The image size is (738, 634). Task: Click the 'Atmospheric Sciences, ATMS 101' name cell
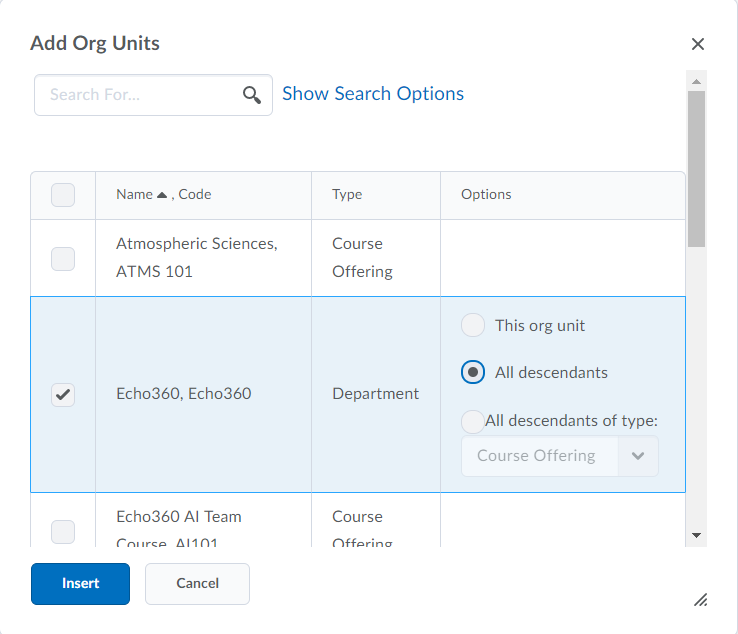[203, 258]
